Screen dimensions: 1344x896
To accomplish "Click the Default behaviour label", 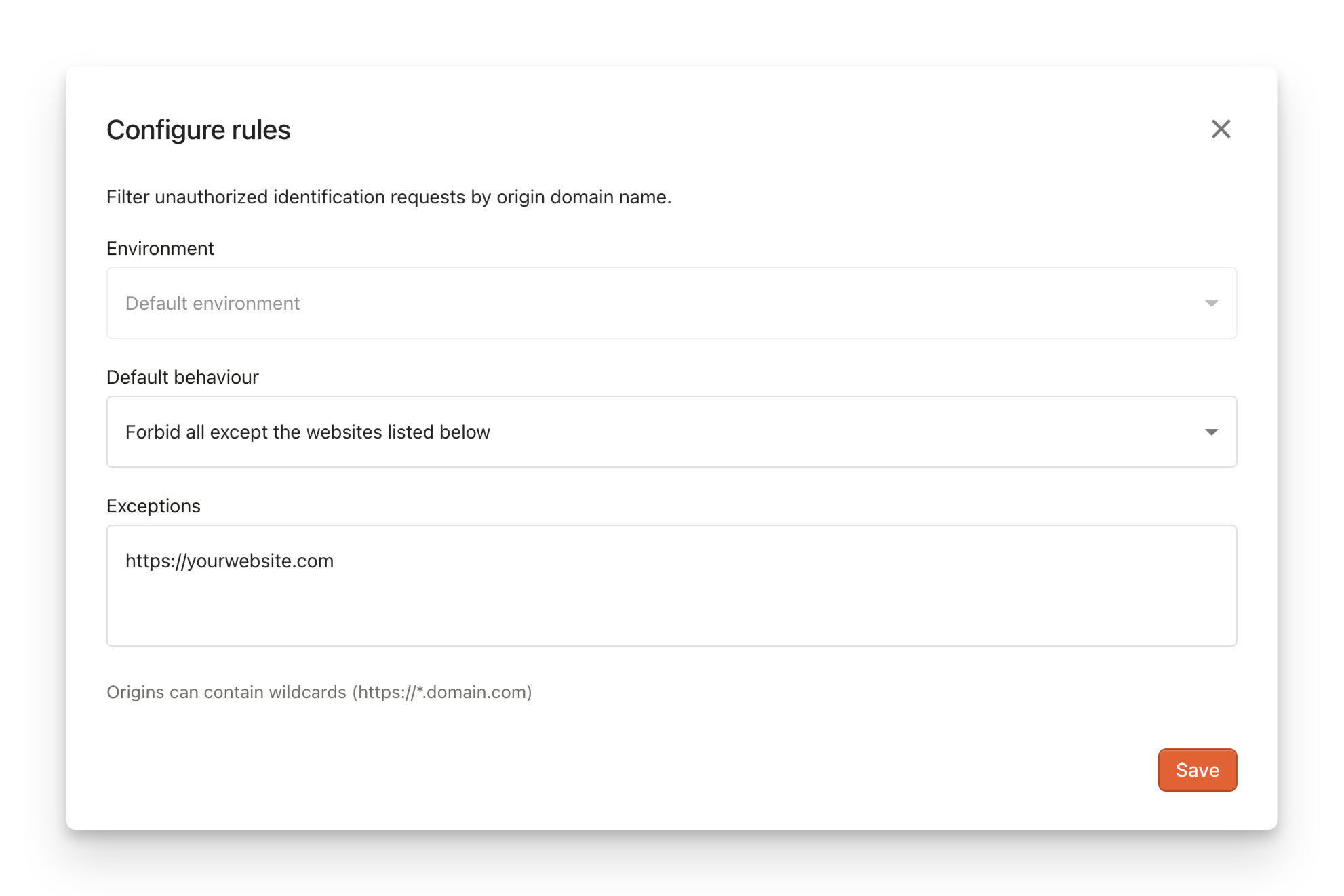I will point(182,377).
